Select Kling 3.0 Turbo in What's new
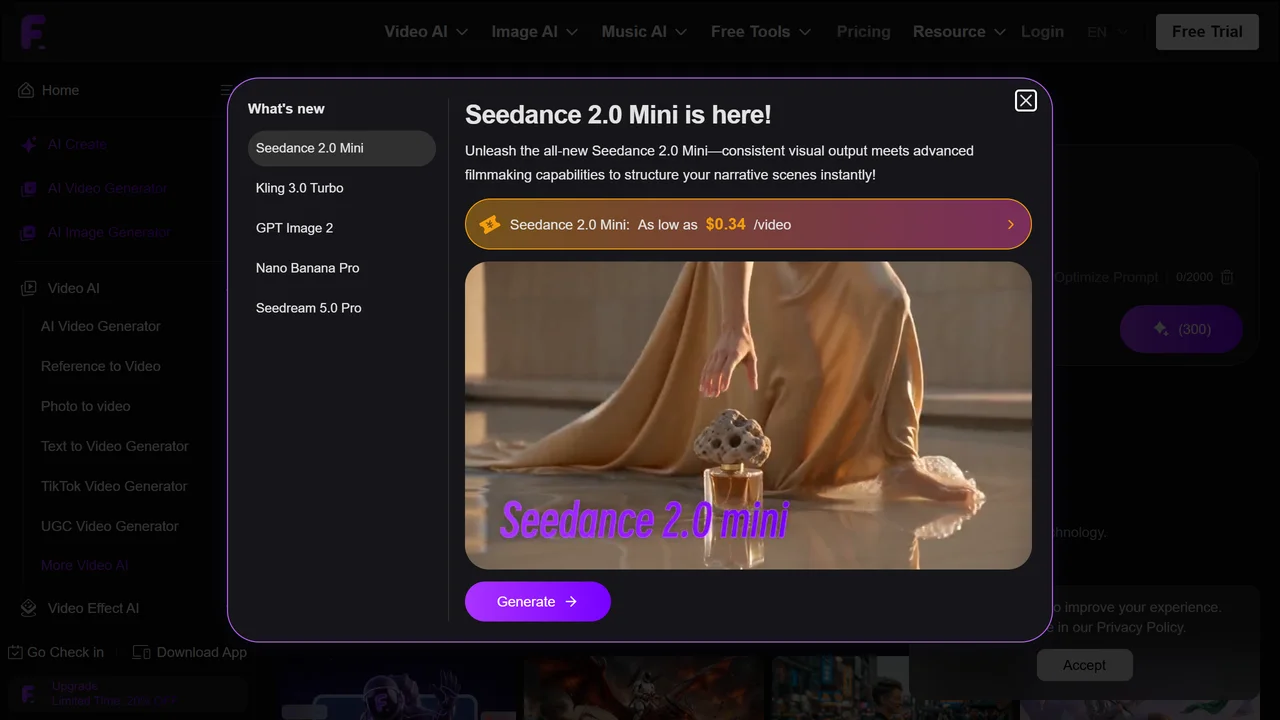The image size is (1280, 720). click(x=342, y=188)
